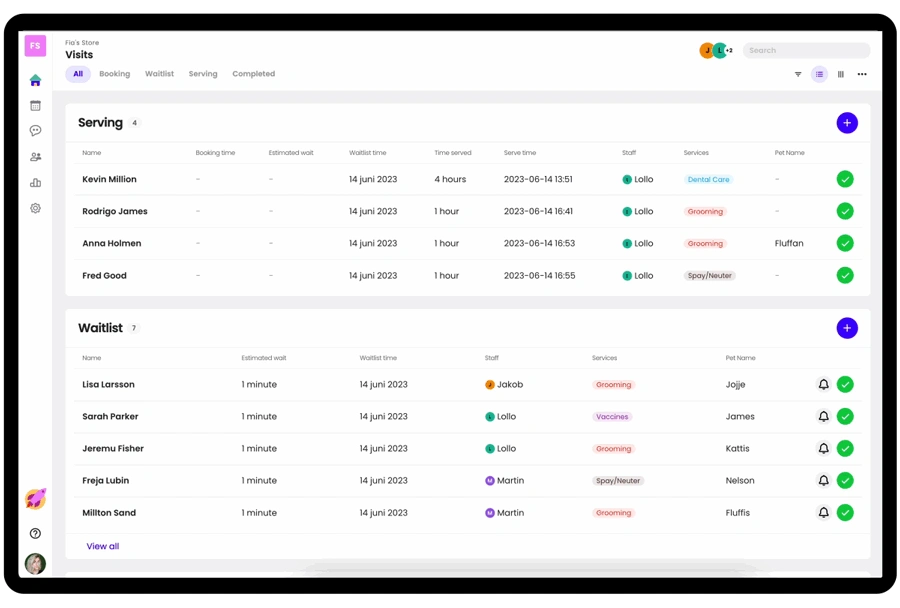
Task: Click the Fluffan pet name
Action: [789, 243]
